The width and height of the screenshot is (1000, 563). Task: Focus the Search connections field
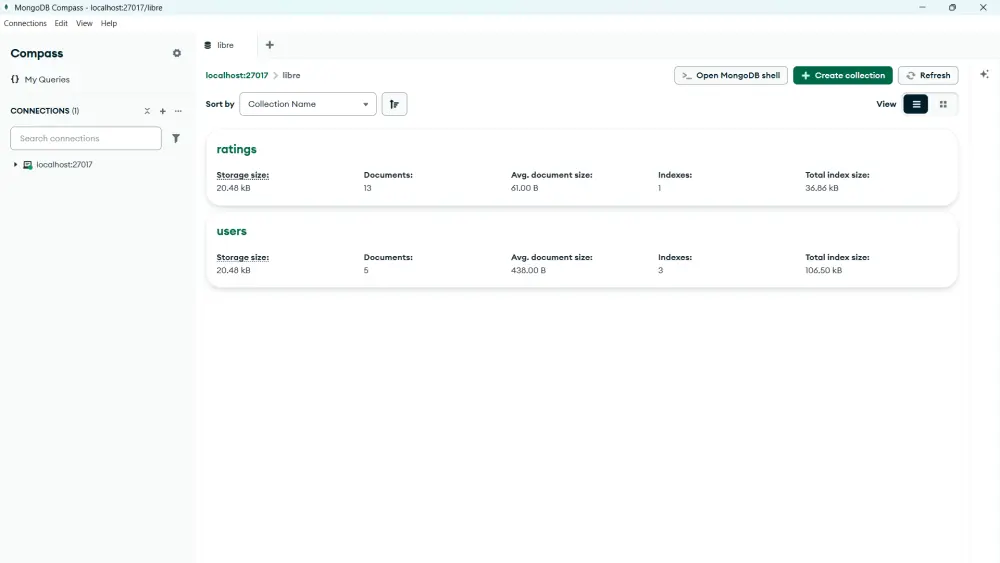86,138
